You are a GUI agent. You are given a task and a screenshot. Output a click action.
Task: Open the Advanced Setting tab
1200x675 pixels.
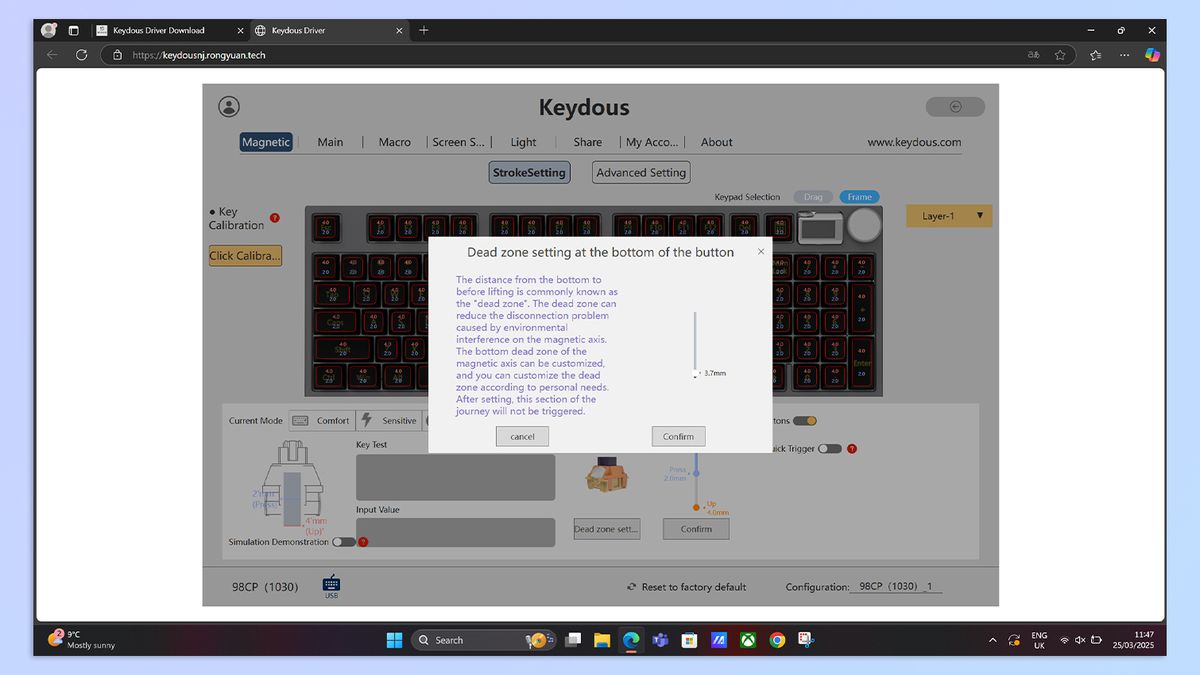pyautogui.click(x=640, y=172)
